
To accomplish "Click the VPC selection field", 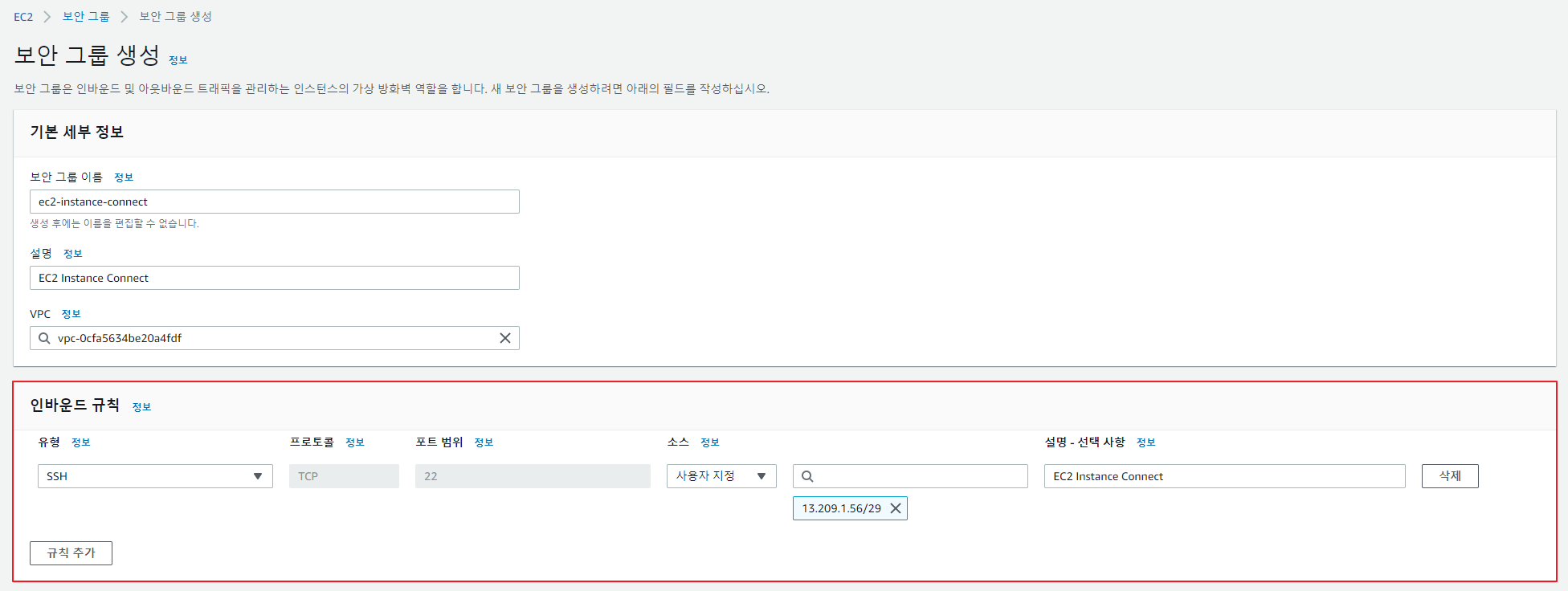I will click(x=273, y=338).
